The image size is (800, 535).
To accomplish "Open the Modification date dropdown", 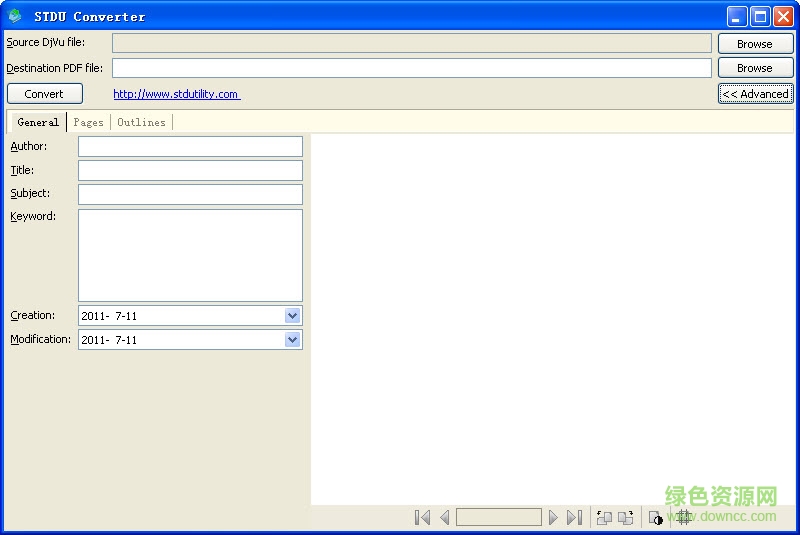I will [x=292, y=340].
